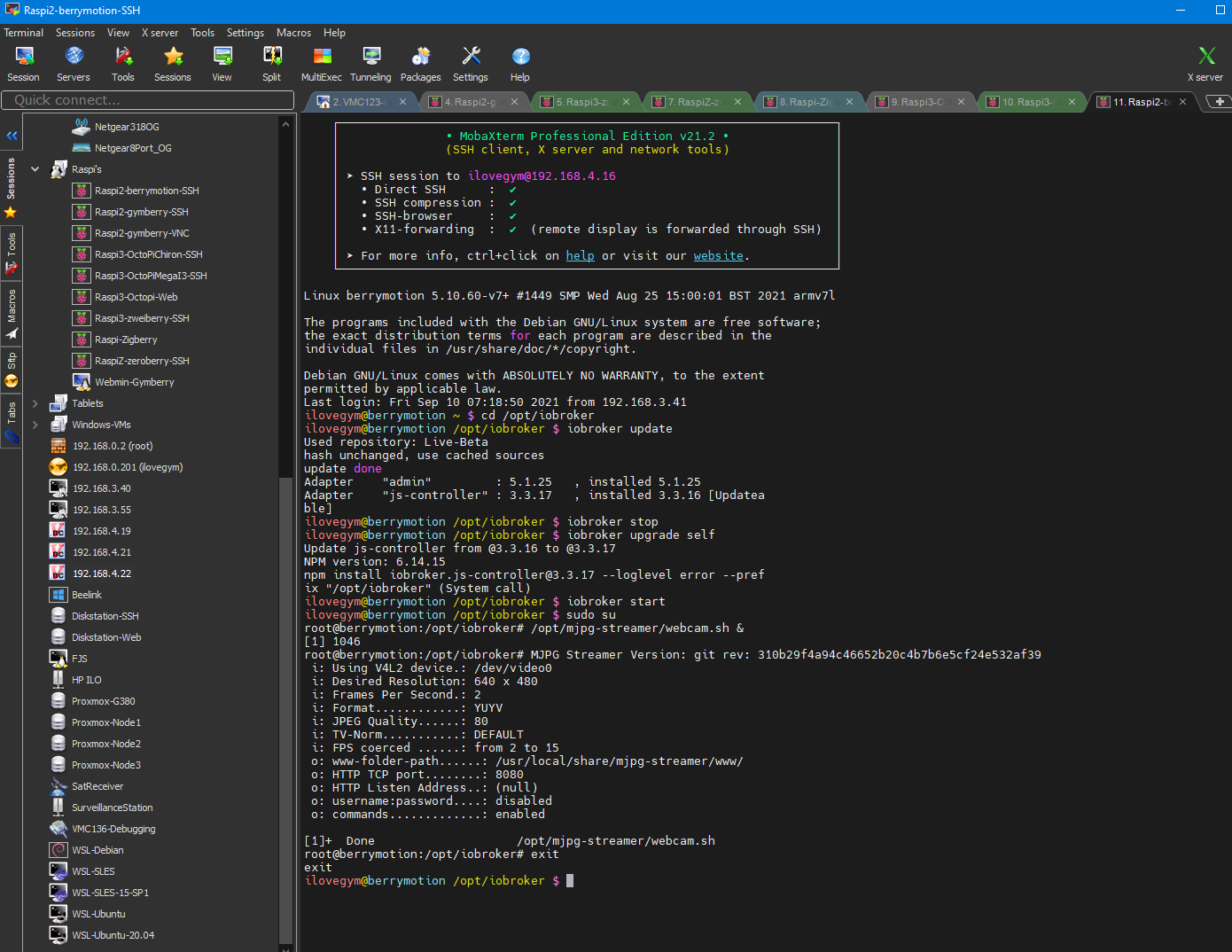
Task: Open the X server menu
Action: [160, 33]
